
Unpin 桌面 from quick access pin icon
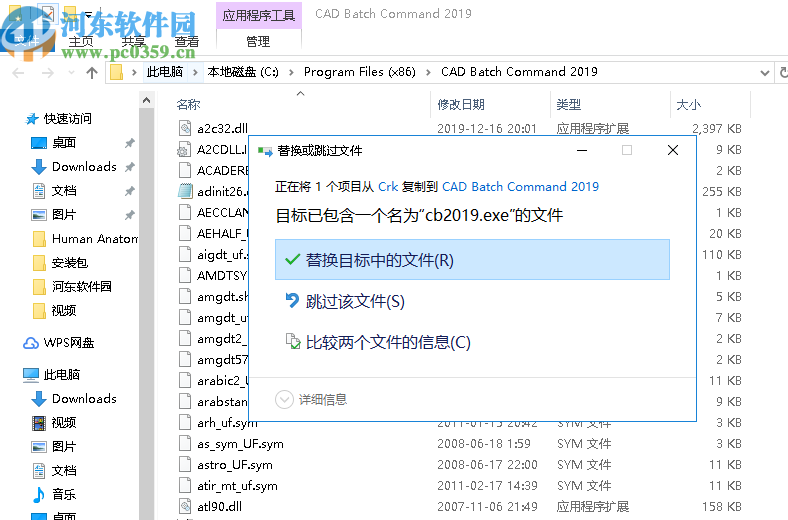[130, 143]
